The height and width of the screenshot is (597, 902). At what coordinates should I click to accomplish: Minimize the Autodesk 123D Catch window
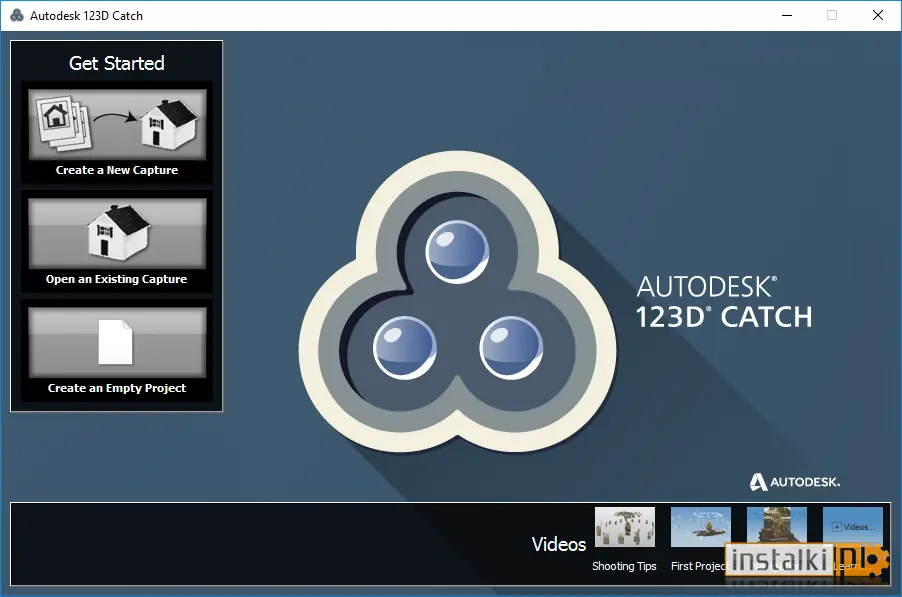coord(787,16)
